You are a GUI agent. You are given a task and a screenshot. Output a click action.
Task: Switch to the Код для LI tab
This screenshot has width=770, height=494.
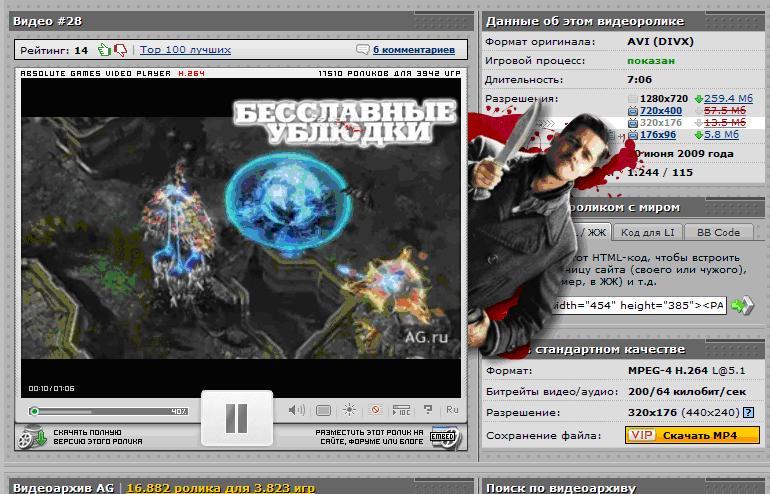pyautogui.click(x=647, y=232)
